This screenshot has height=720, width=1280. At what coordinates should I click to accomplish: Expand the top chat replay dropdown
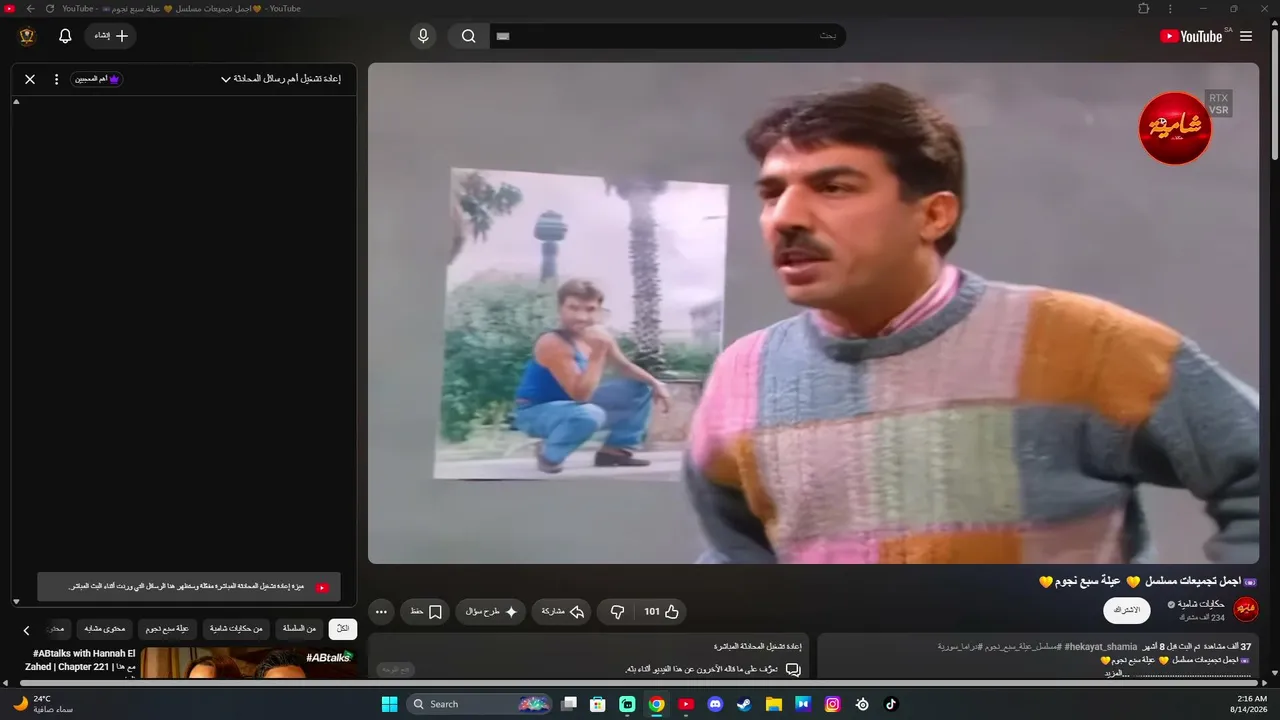click(280, 79)
